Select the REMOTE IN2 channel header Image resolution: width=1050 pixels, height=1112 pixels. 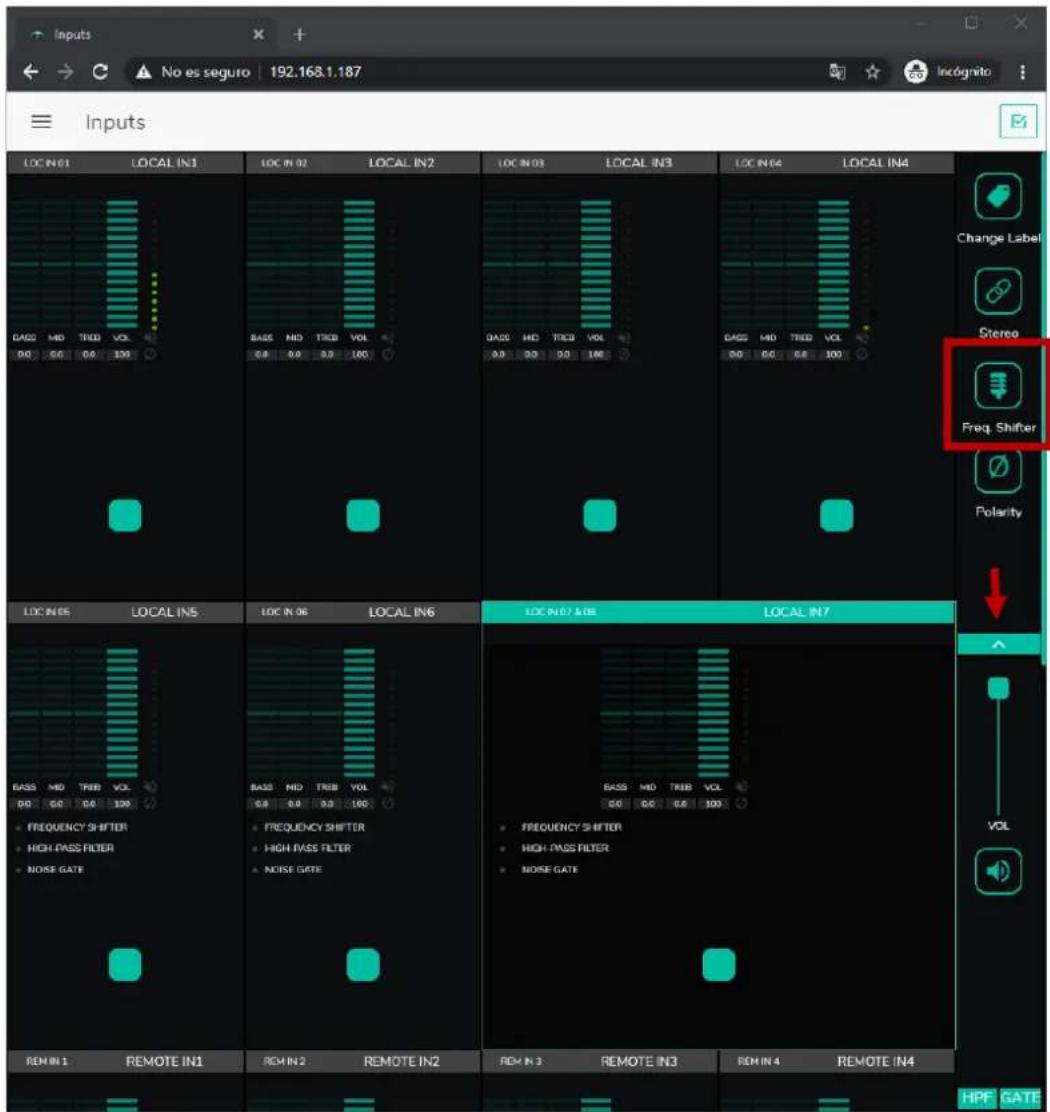[x=362, y=1061]
